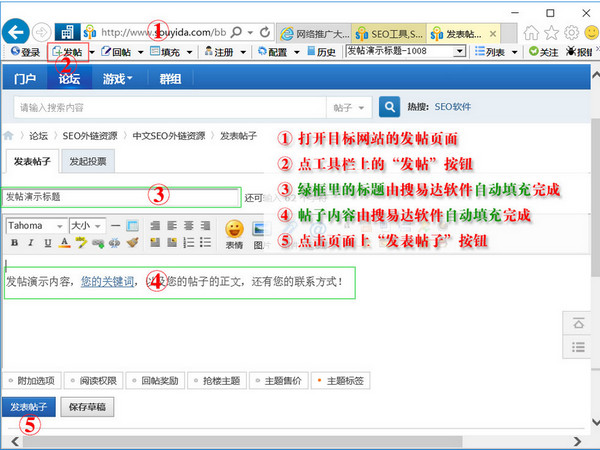Open the Tahoma font dropdown
The width and height of the screenshot is (600, 450).
(x=36, y=226)
